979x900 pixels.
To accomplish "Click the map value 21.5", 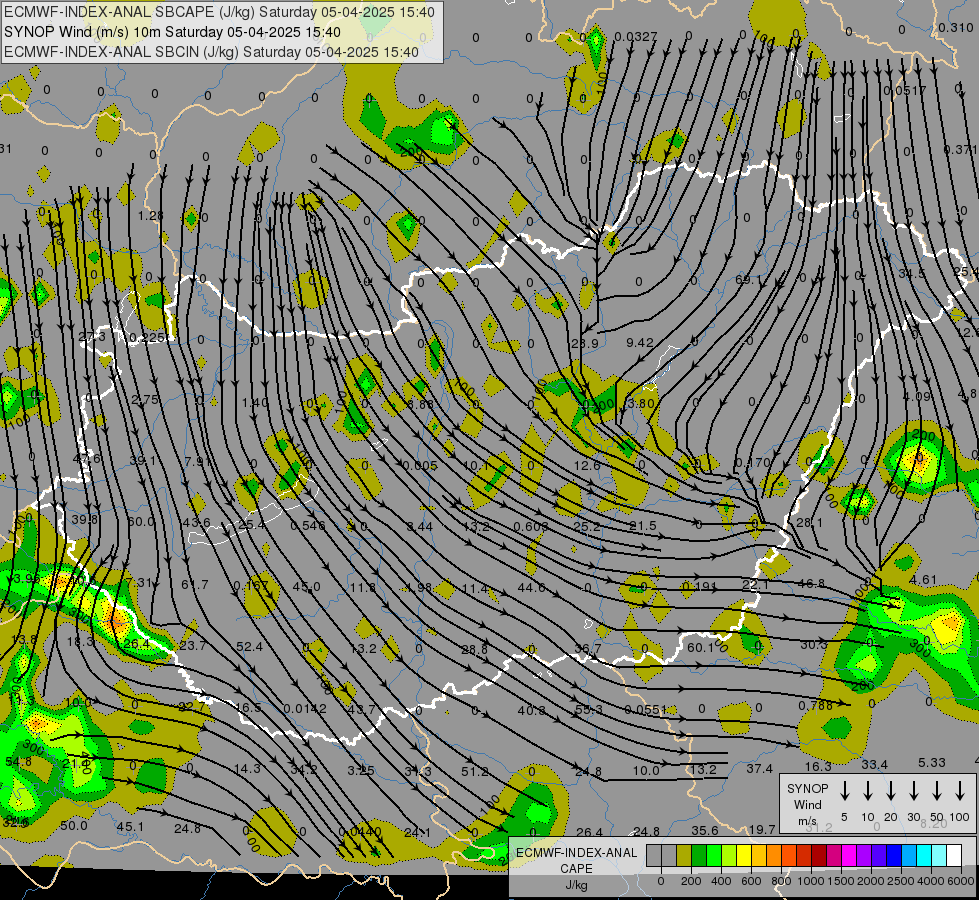I will point(642,526).
